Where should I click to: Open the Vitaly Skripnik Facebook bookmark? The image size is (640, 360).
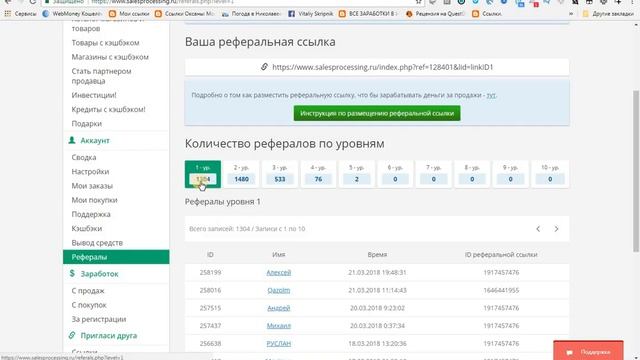coord(311,13)
